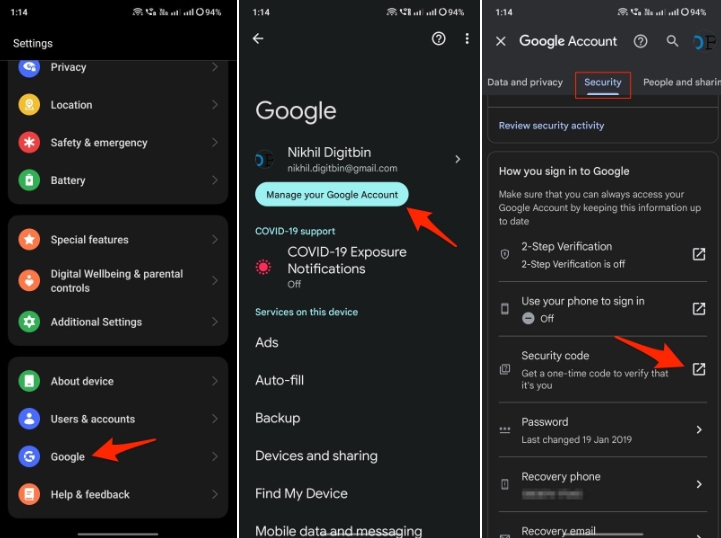Open Ads service entry
Image resolution: width=721 pixels, height=538 pixels.
point(267,343)
